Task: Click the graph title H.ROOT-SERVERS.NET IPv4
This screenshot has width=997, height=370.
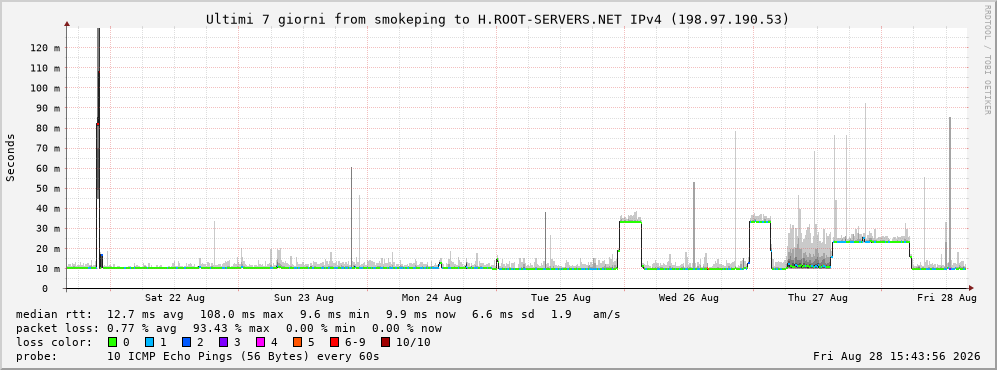Action: [x=569, y=20]
